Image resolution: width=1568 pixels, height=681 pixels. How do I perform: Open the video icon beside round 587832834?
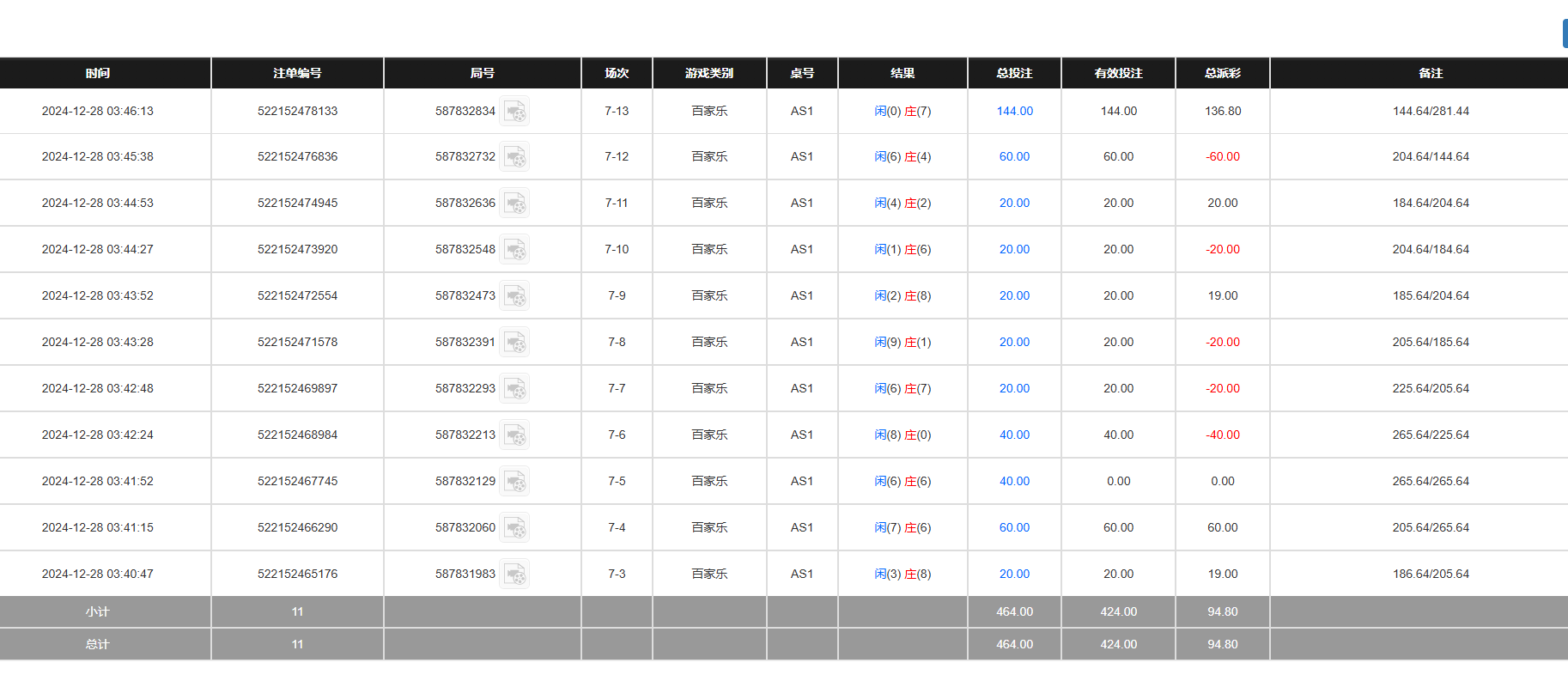[514, 112]
